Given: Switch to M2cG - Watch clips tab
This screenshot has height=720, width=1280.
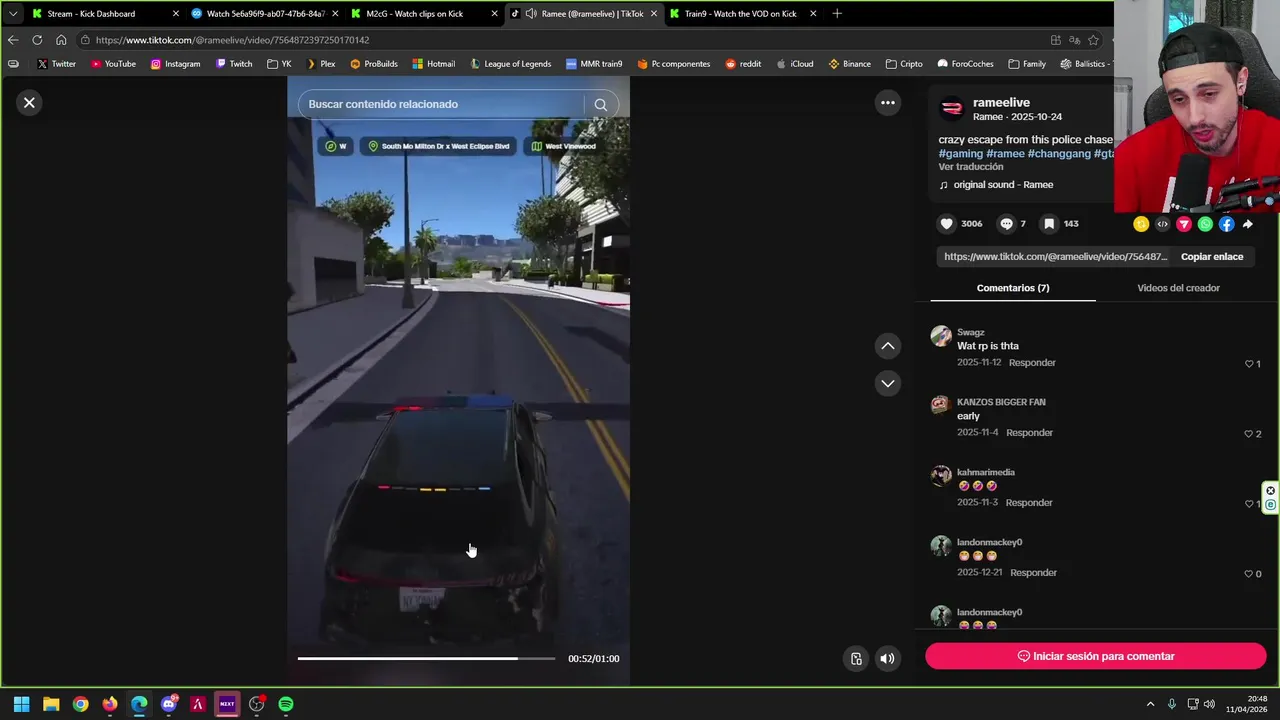Looking at the screenshot, I should [x=424, y=14].
